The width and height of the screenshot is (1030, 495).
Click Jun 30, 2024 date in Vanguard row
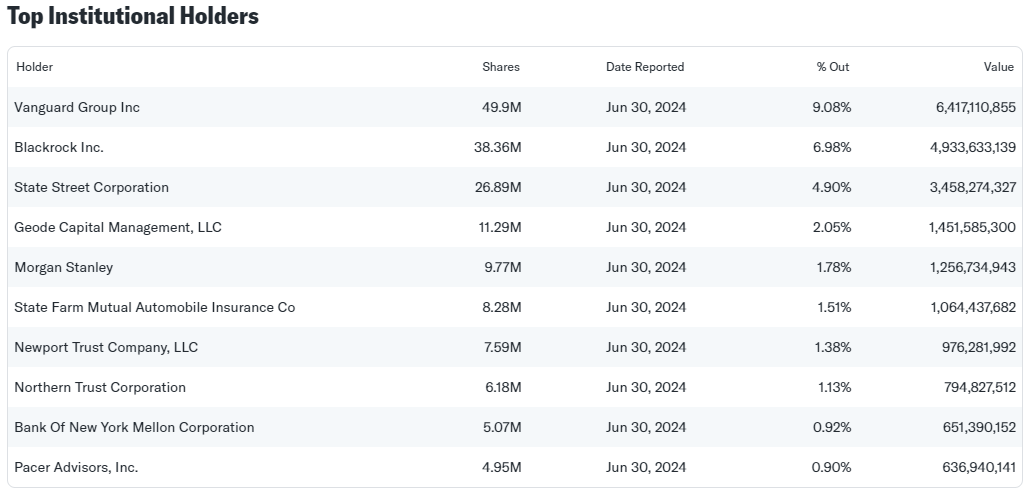pyautogui.click(x=646, y=107)
